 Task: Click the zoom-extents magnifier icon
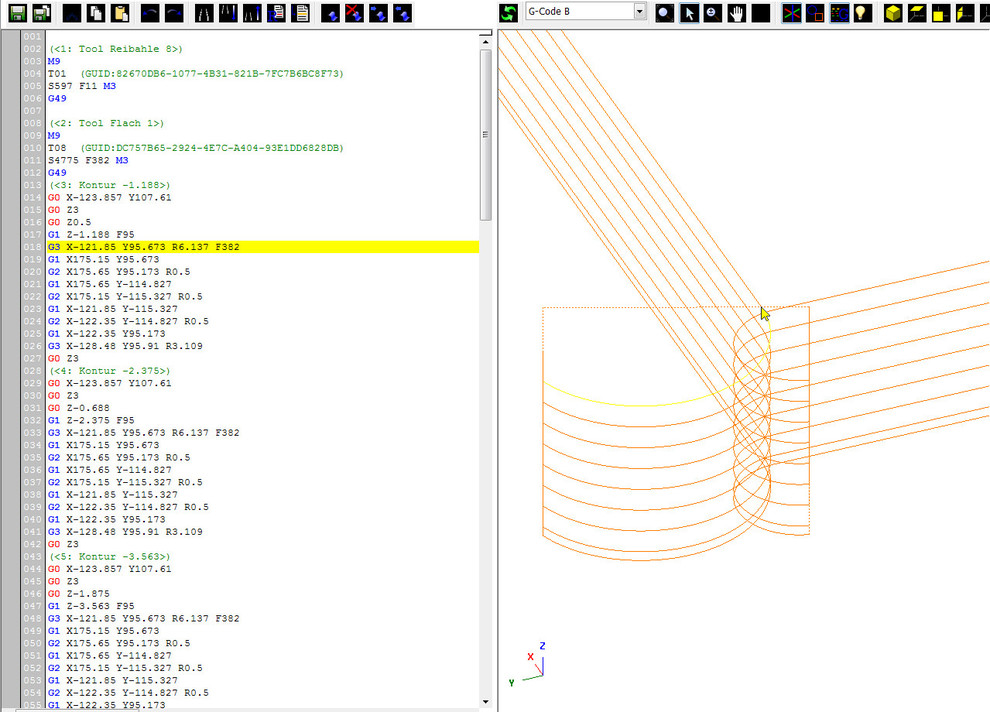tap(664, 13)
